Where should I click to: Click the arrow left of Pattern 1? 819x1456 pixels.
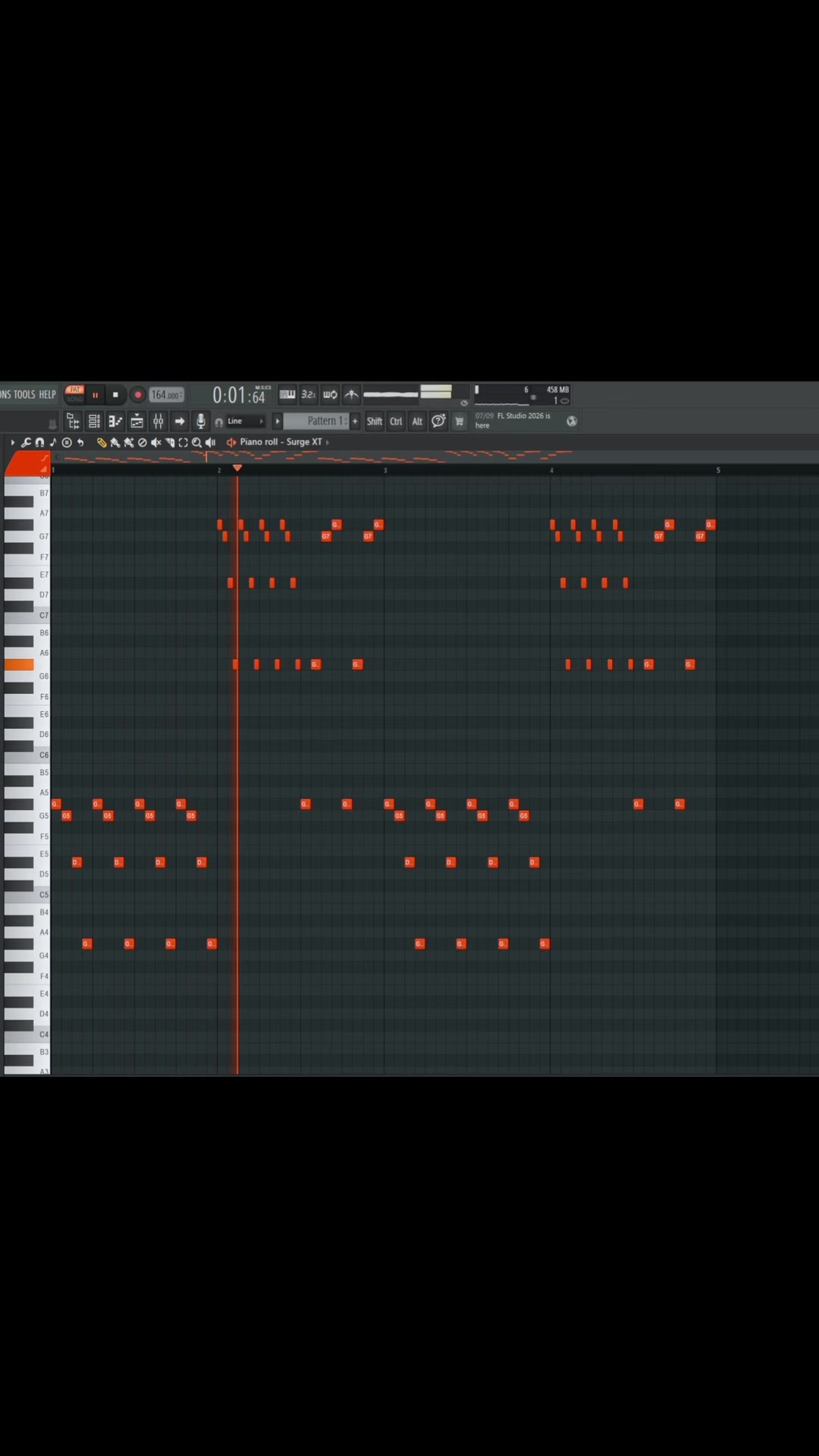point(277,421)
